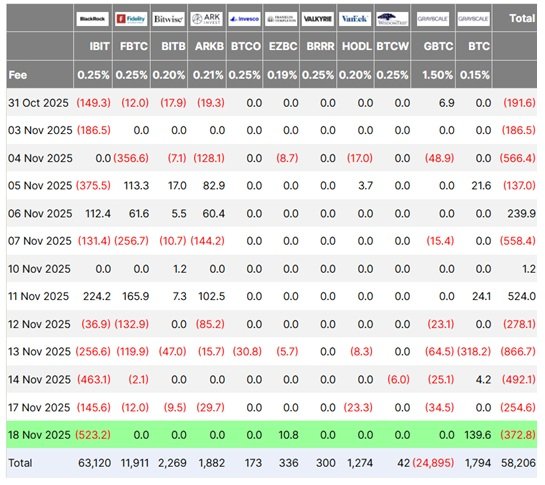Select the grand total 58,206 cell

click(x=518, y=463)
